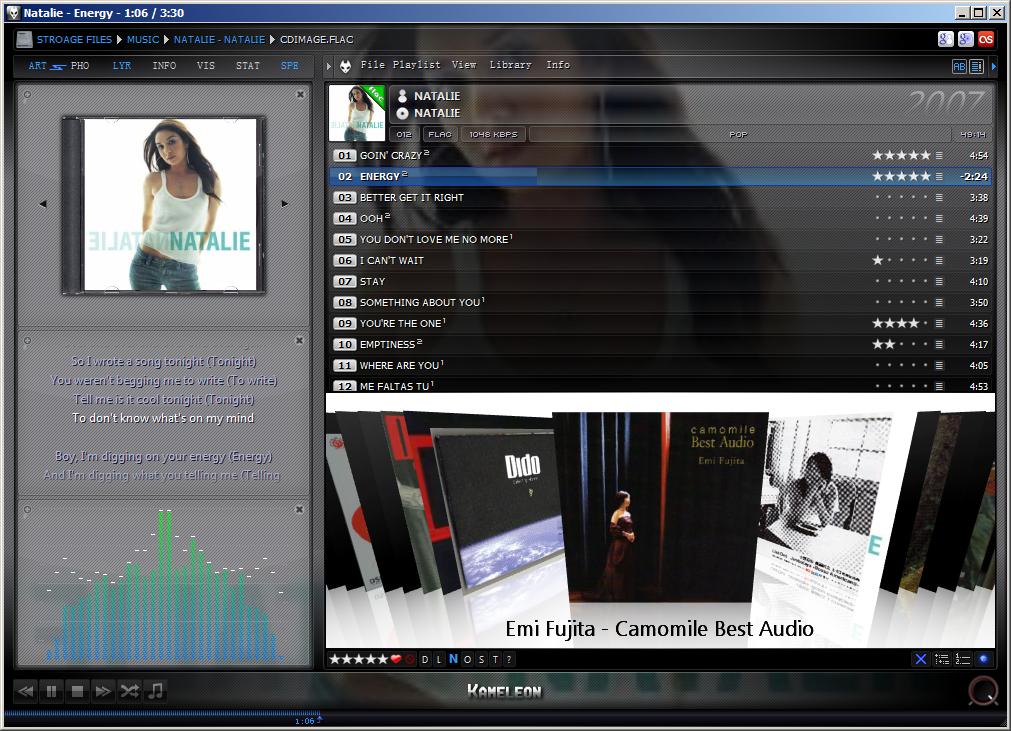Open the View menu
The height and width of the screenshot is (731, 1011).
[x=464, y=64]
